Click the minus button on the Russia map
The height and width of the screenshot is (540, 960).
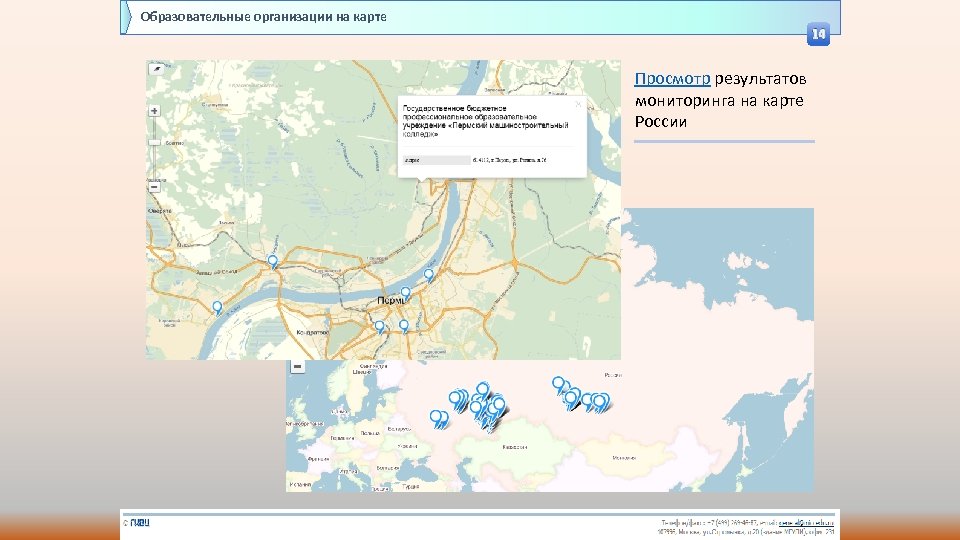click(298, 367)
